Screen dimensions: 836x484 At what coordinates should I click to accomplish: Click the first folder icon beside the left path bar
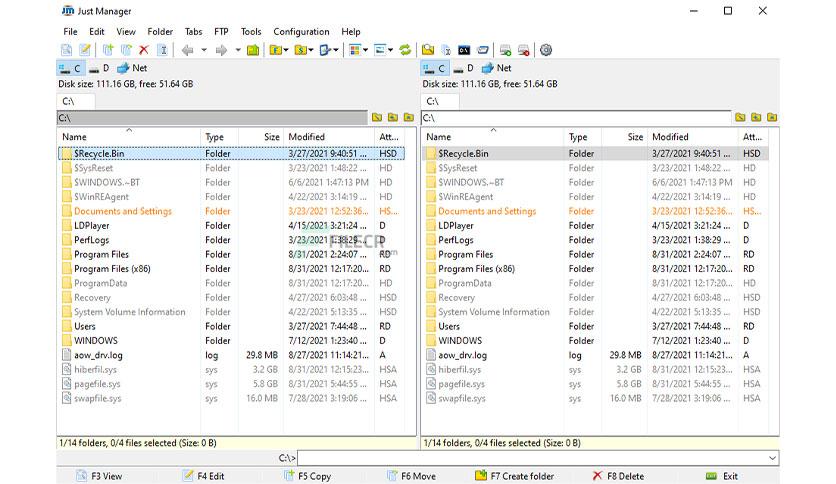tap(377, 117)
